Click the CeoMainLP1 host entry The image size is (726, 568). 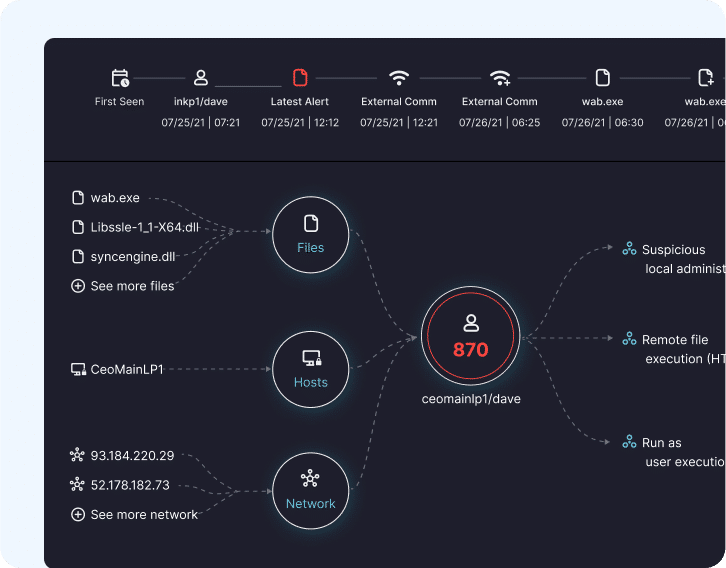click(x=126, y=370)
